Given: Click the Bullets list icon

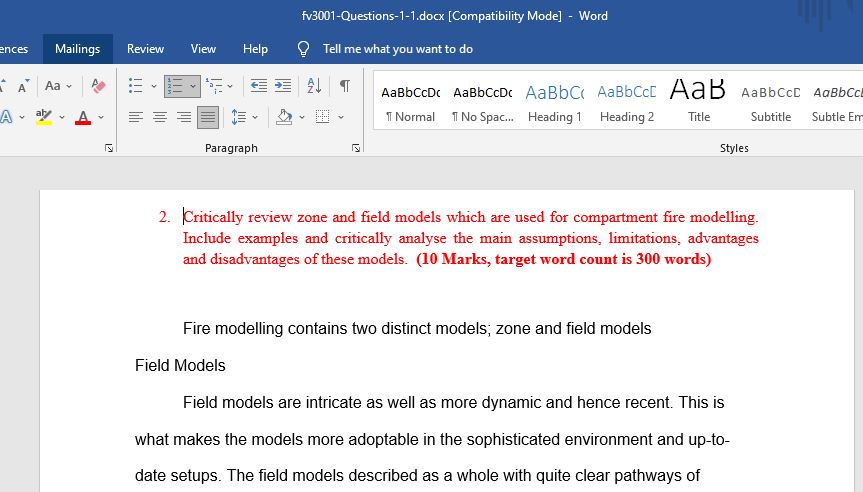Looking at the screenshot, I should [x=135, y=86].
